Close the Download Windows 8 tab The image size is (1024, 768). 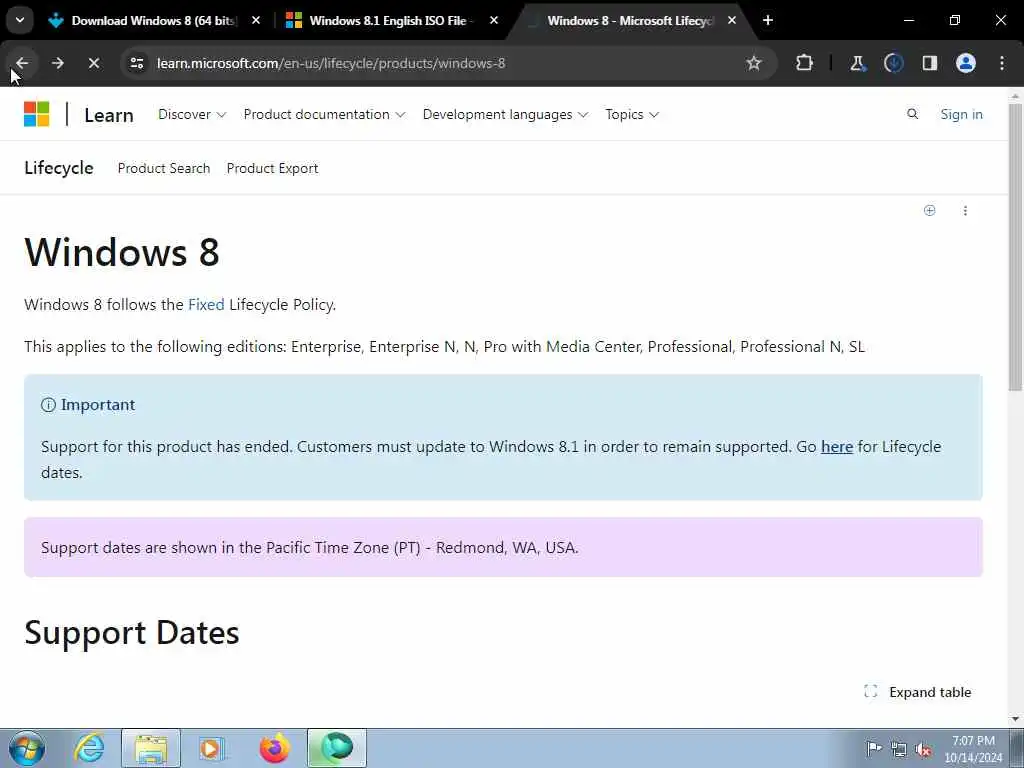[256, 20]
